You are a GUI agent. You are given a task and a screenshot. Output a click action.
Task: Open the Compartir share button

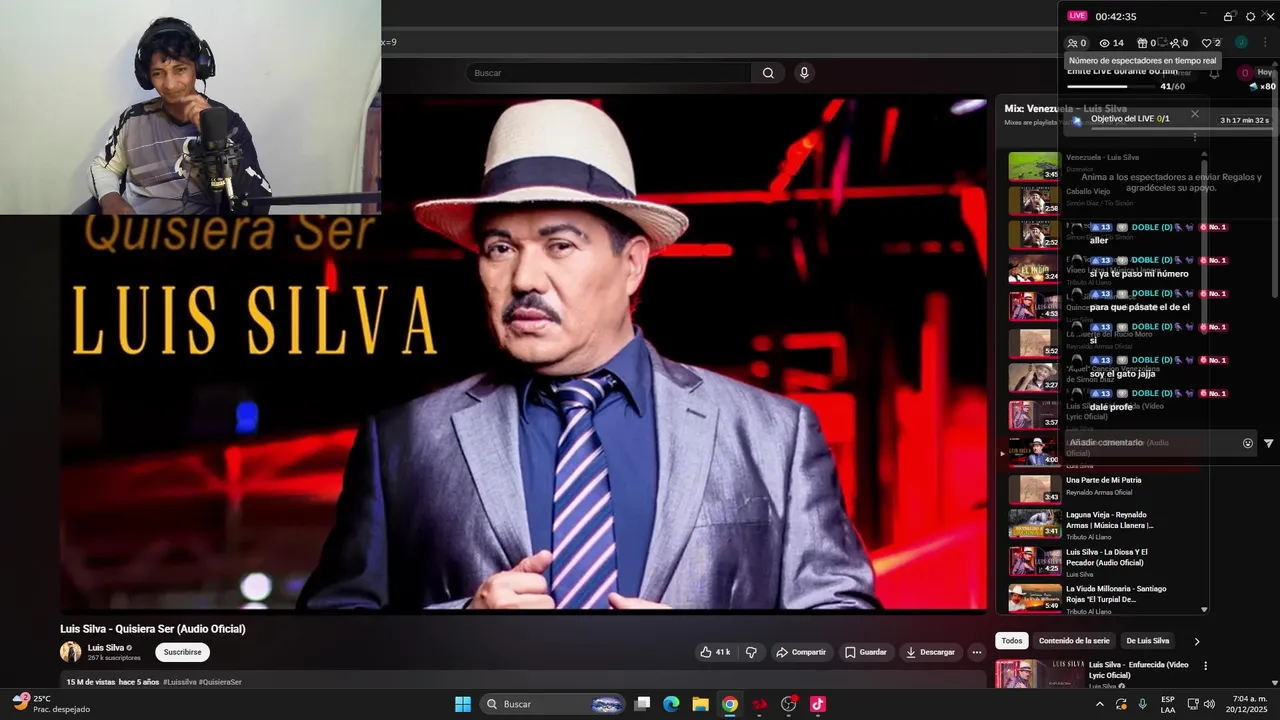801,652
